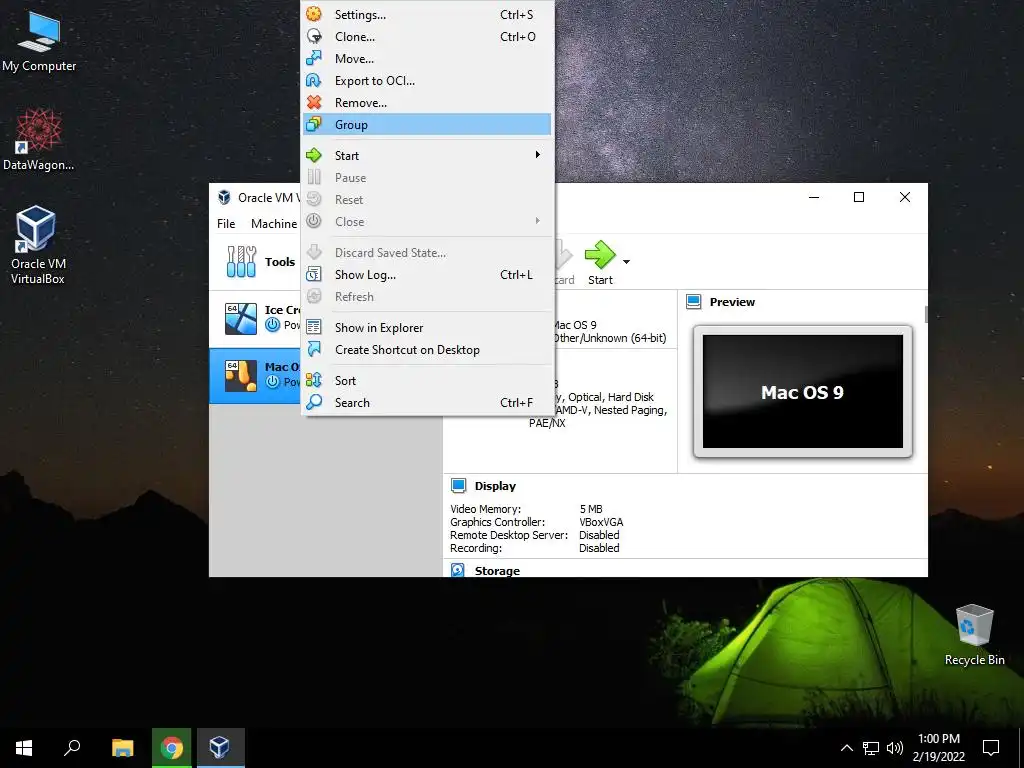The height and width of the screenshot is (768, 1024).
Task: Click the volume speaker tray icon
Action: 895,748
